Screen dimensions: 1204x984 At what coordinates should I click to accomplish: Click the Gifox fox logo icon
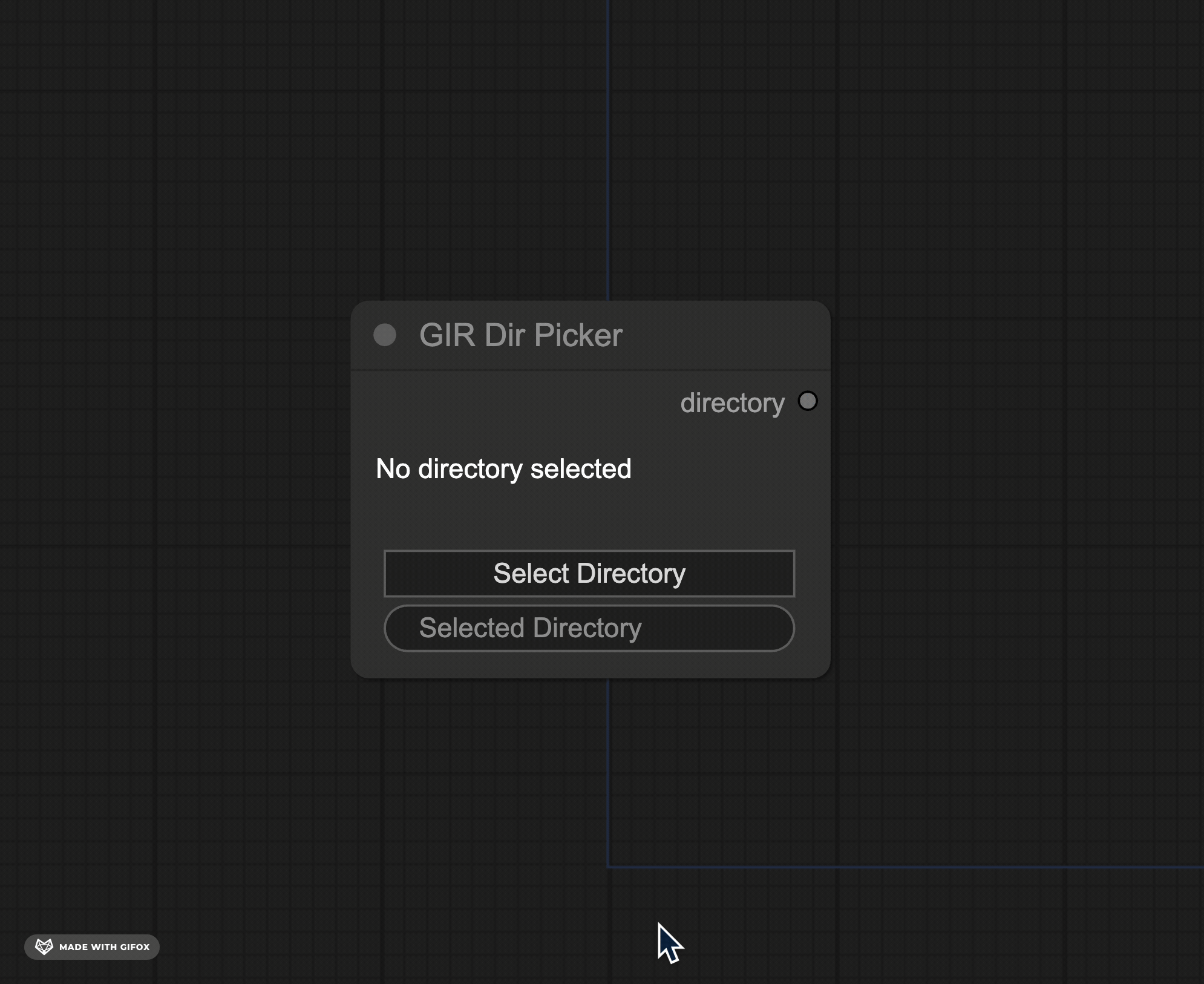point(44,946)
